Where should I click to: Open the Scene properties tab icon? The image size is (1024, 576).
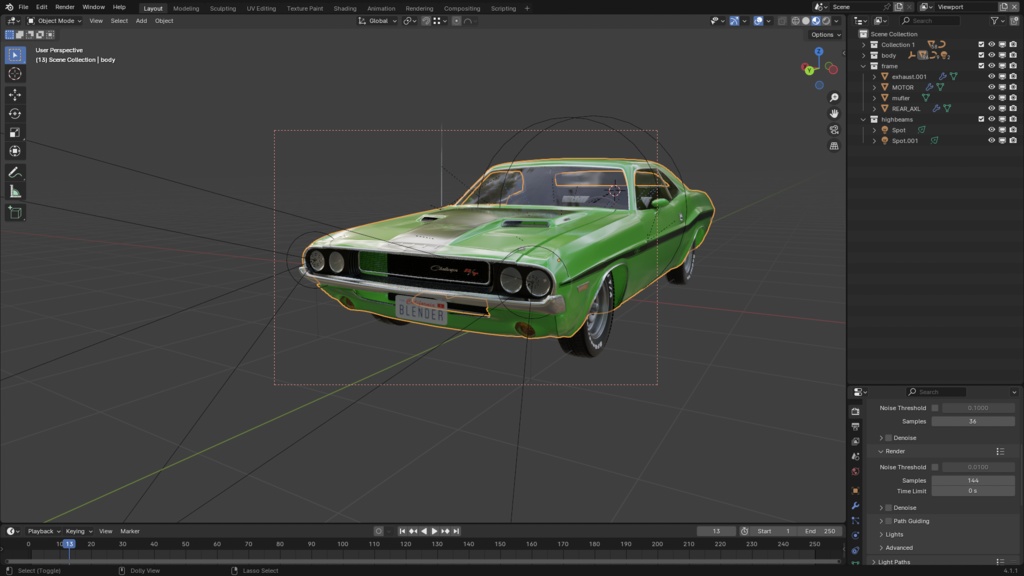click(856, 456)
